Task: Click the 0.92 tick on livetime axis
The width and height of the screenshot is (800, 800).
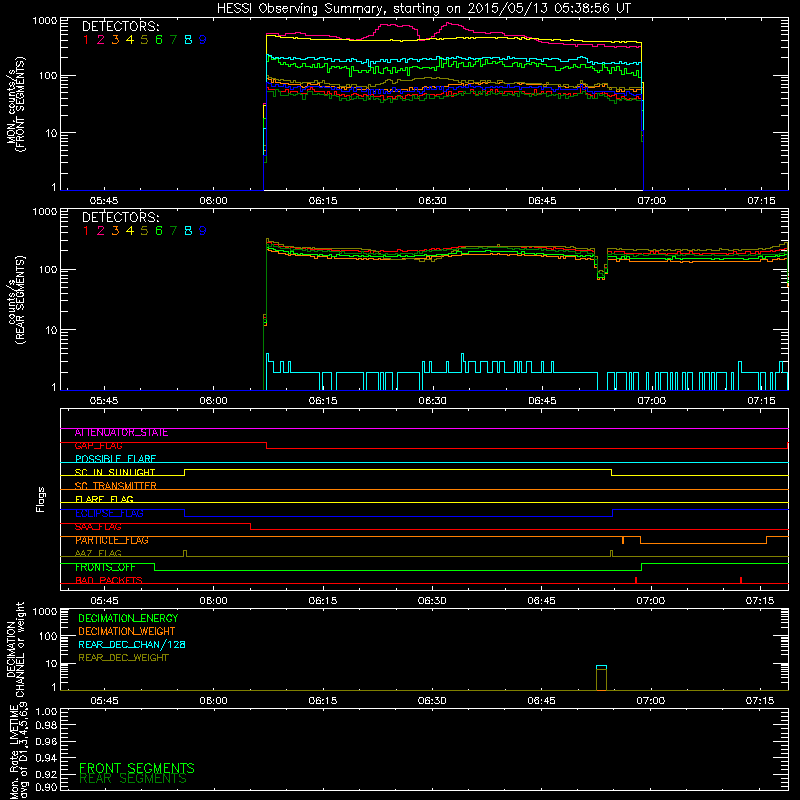Action: coord(46,774)
